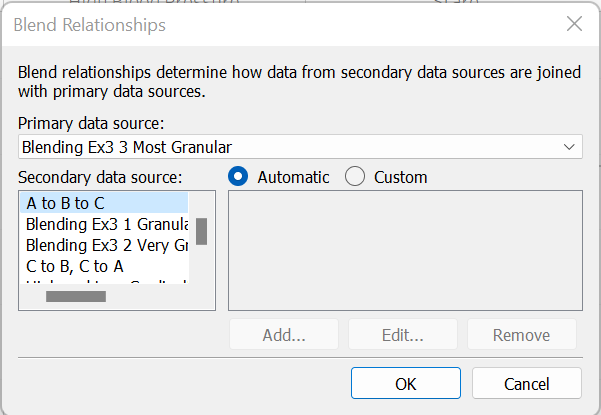Select the Automatic radio button
Viewport: 601px width, 415px height.
point(239,177)
